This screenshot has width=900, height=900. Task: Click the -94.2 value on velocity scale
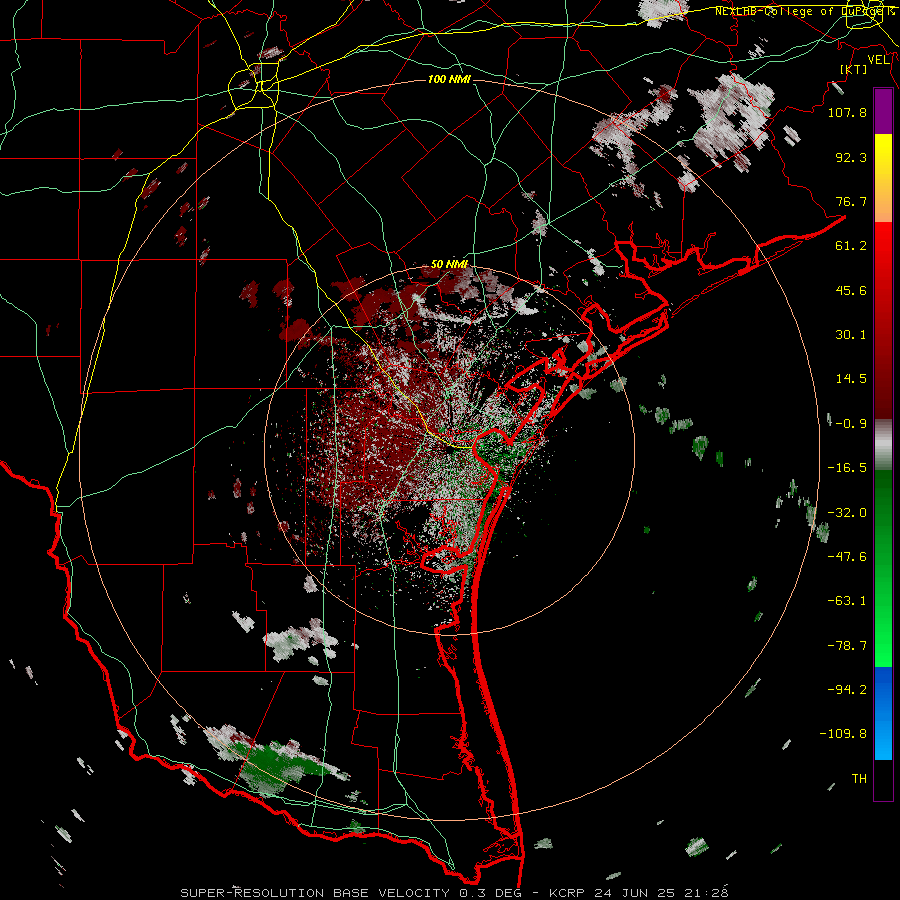point(847,690)
